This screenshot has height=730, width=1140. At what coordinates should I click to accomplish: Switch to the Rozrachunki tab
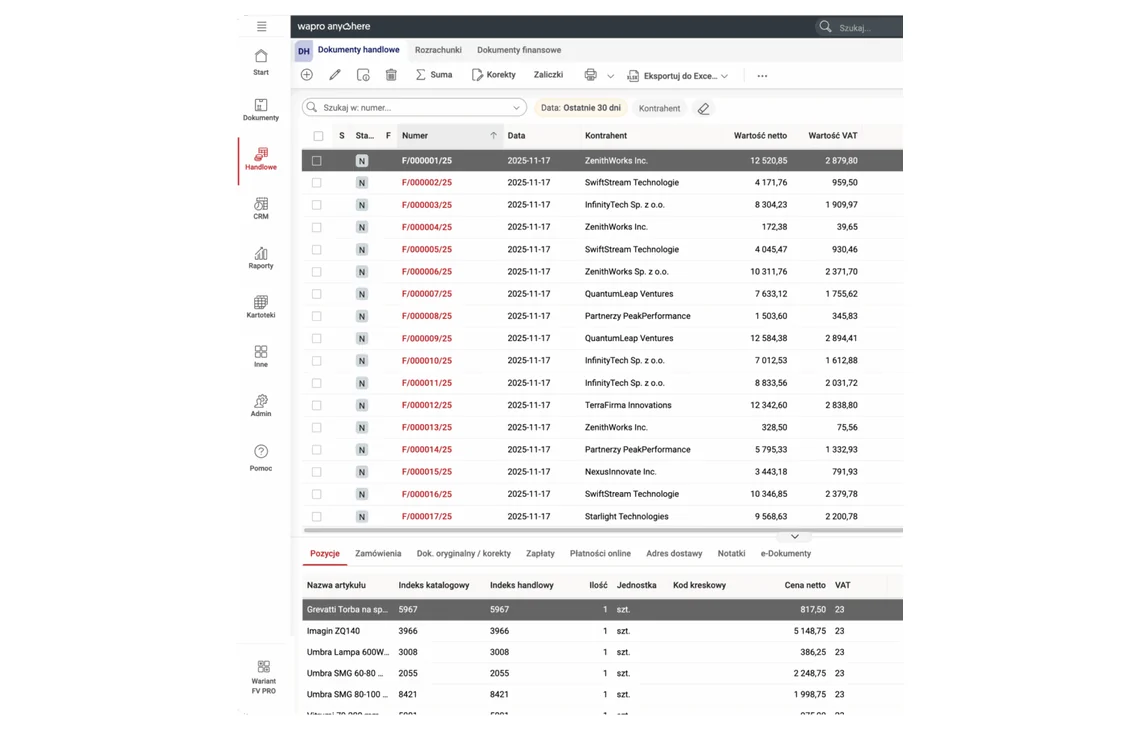438,50
